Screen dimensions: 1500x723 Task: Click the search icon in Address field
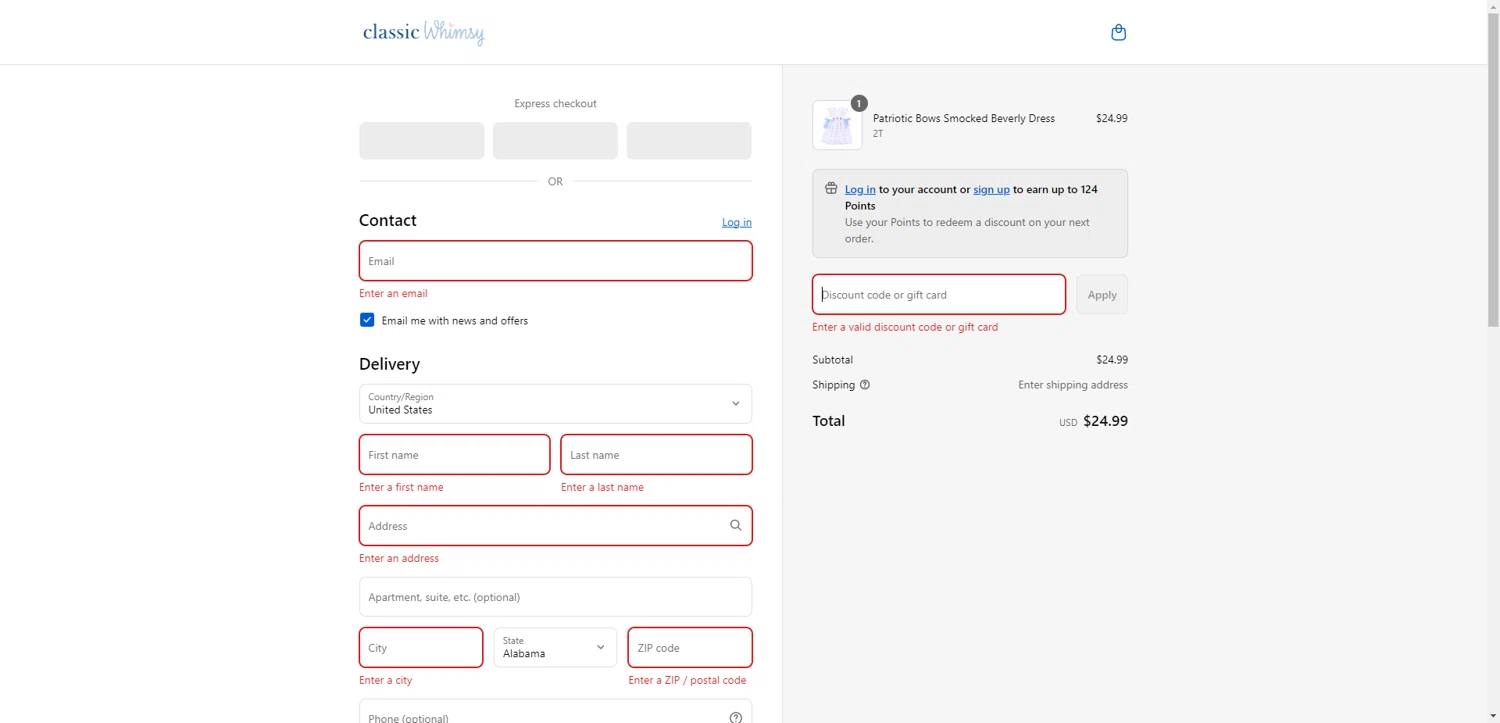point(735,525)
